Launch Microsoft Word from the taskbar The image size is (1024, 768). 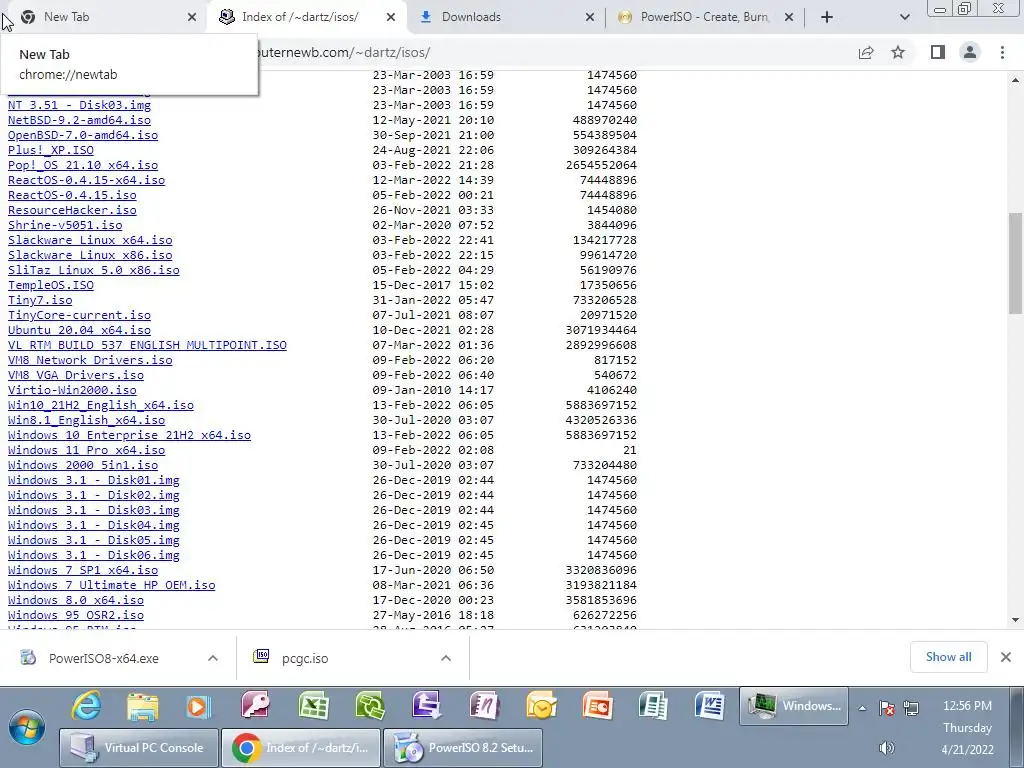coord(710,706)
